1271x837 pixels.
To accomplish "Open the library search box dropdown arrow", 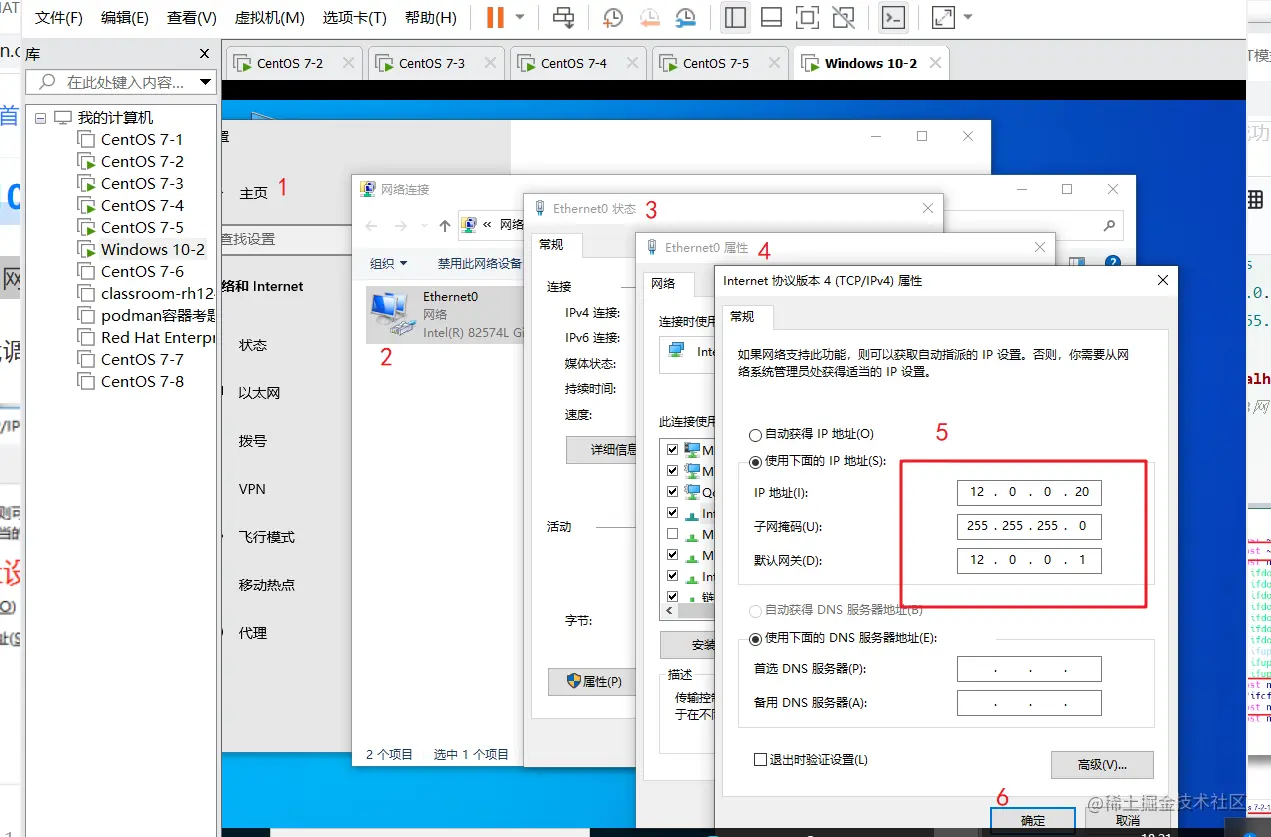I will [205, 82].
